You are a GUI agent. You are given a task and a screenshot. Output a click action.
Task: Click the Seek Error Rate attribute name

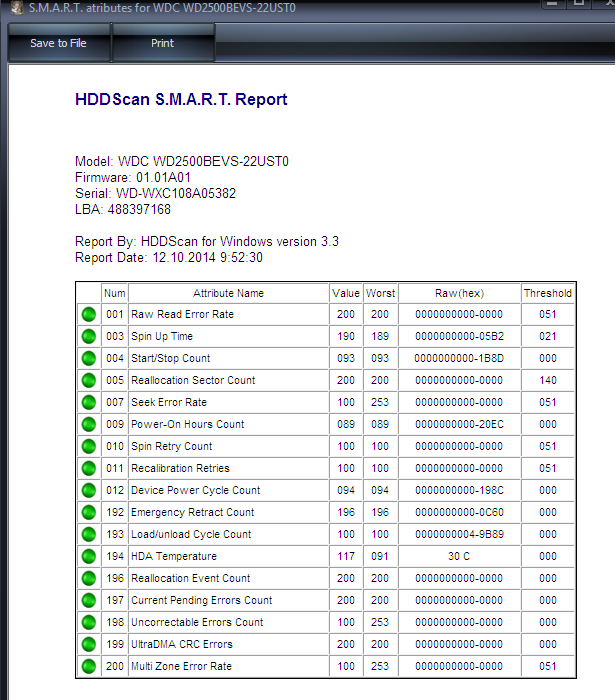[x=169, y=402]
